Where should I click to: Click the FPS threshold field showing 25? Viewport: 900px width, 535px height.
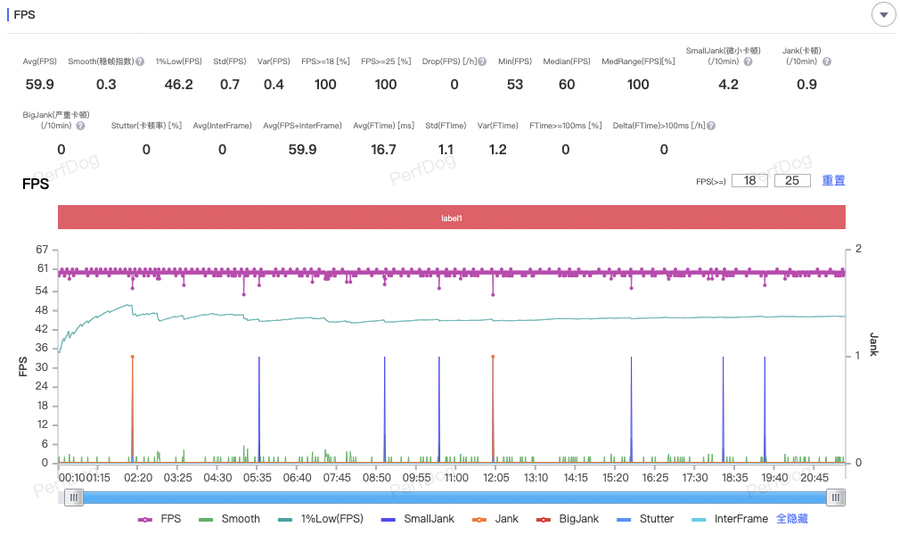point(791,181)
